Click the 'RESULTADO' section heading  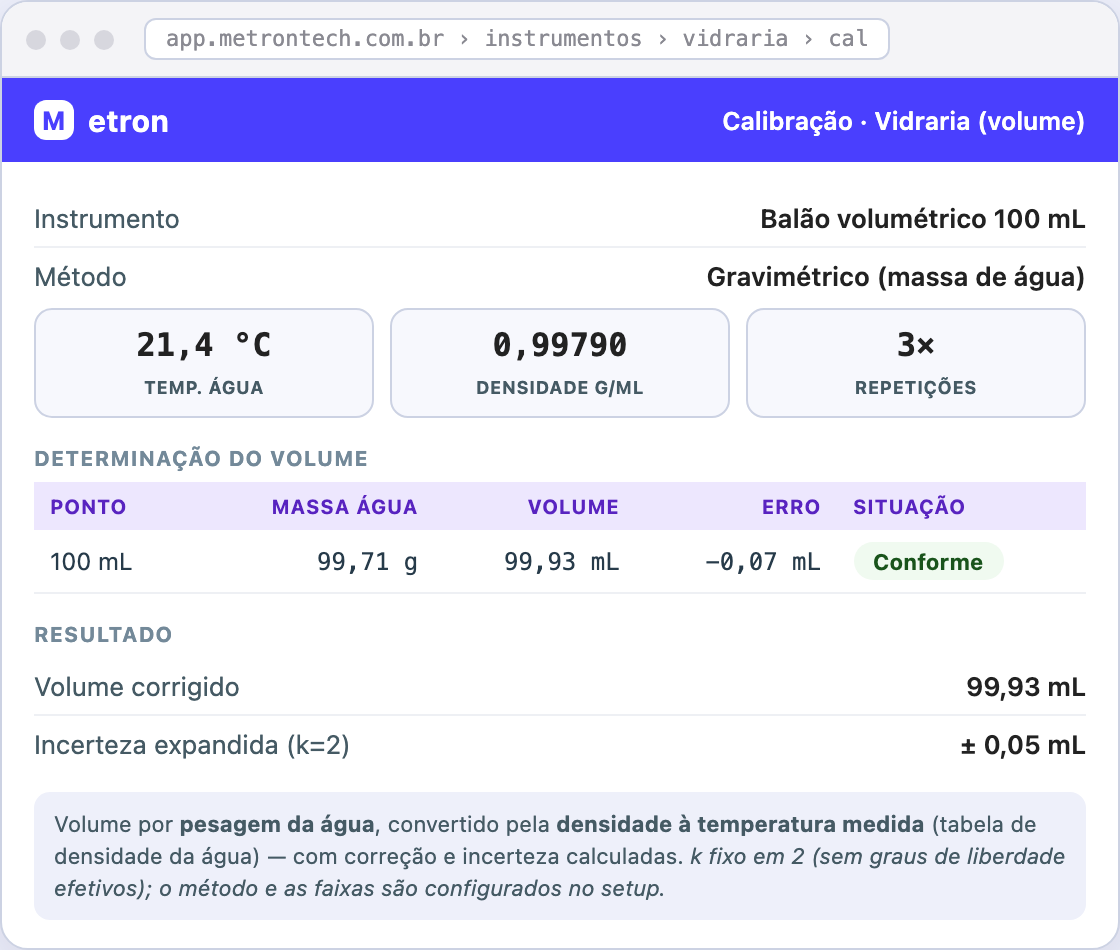[x=104, y=635]
